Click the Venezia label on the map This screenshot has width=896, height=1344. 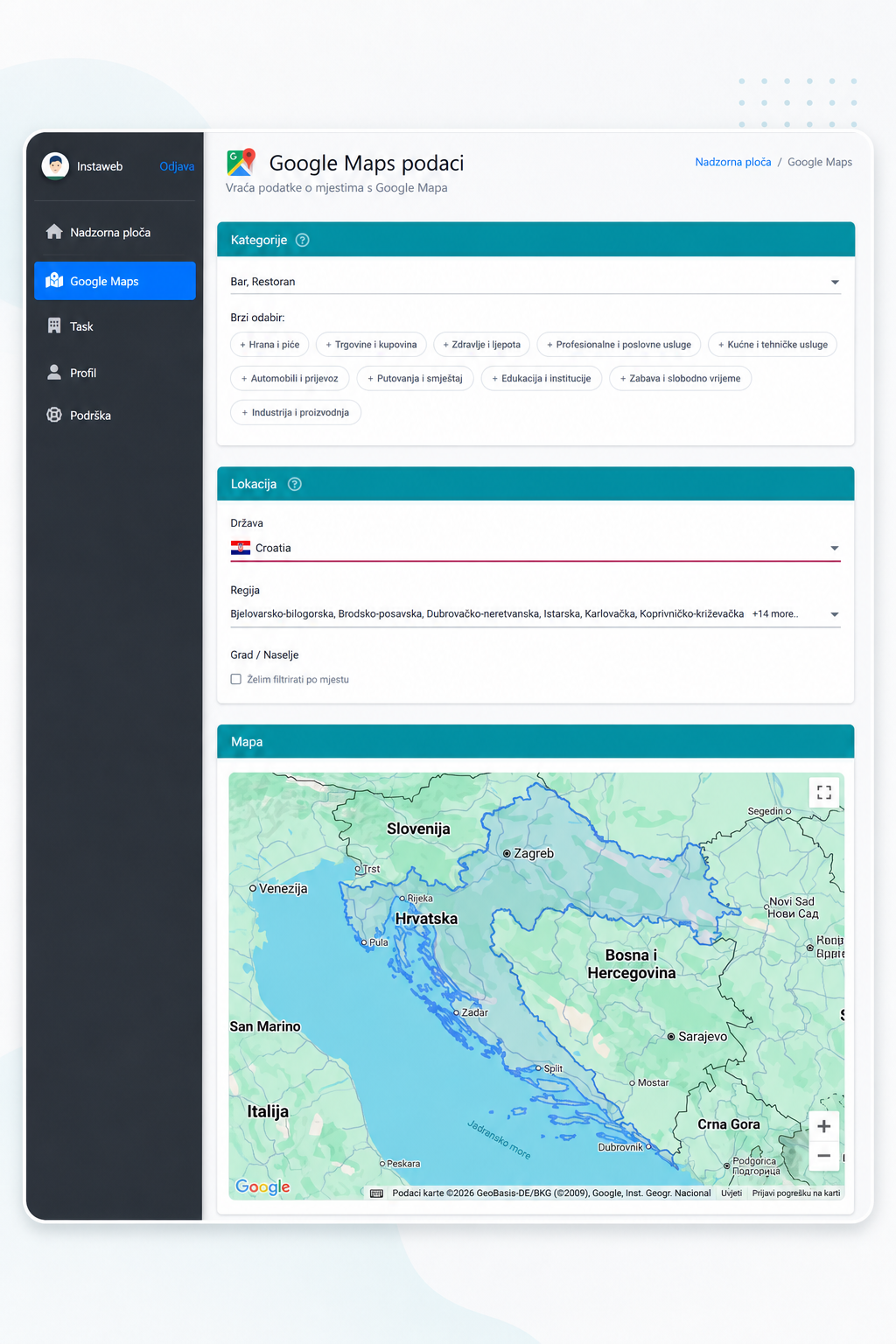pos(283,888)
